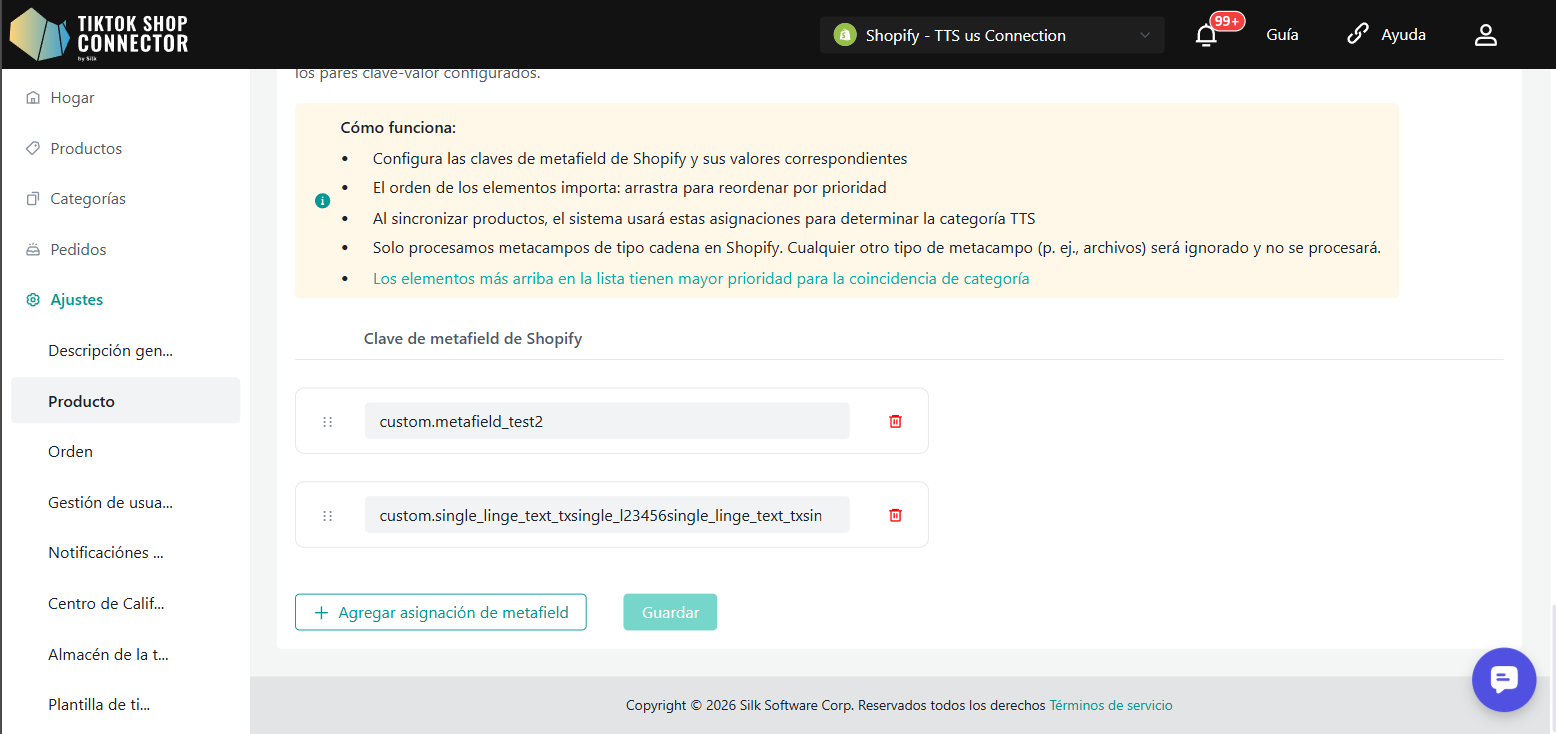This screenshot has height=734, width=1556.
Task: Open Pedidos from the sidebar
Action: (x=78, y=249)
